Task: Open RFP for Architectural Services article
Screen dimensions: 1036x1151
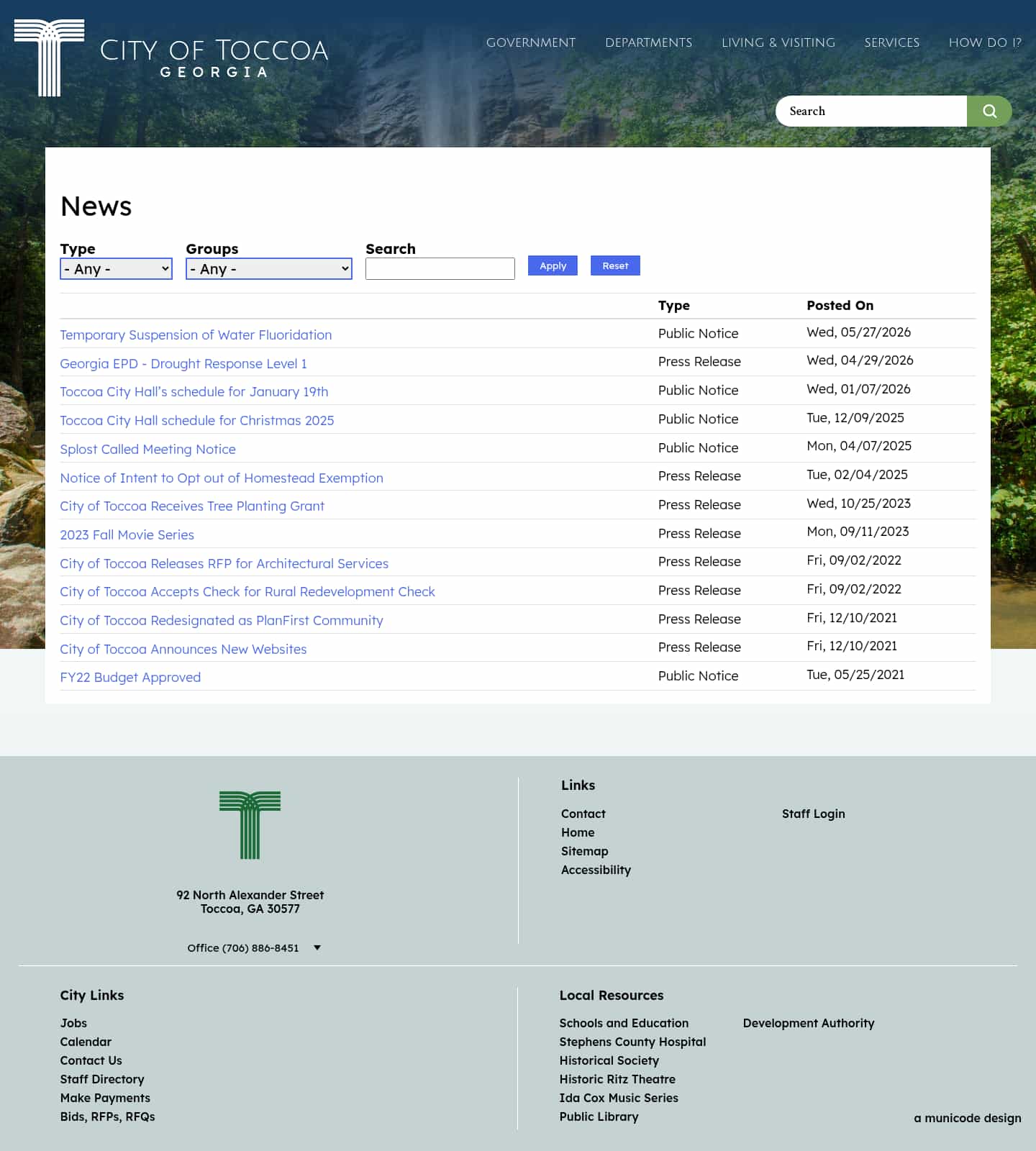Action: pos(224,563)
